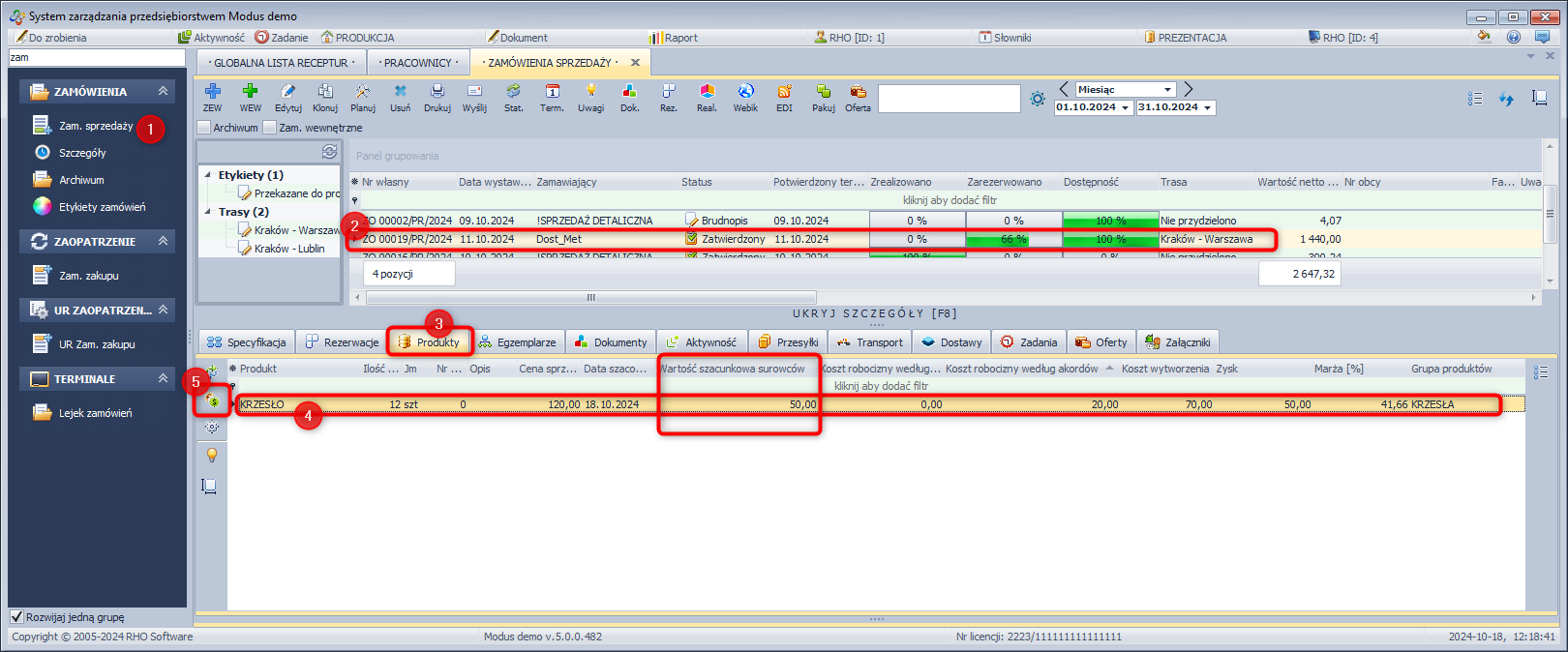
Task: Click the lightbulb icon in details sidebar
Action: (211, 455)
